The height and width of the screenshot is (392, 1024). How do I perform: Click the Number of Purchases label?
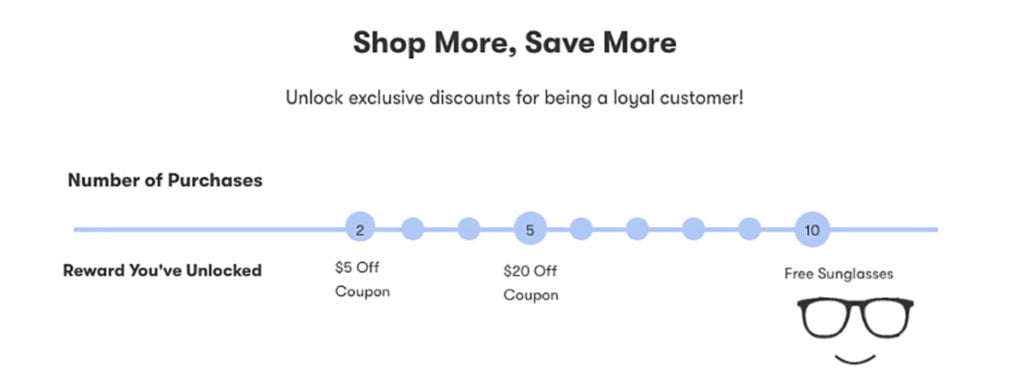click(165, 180)
